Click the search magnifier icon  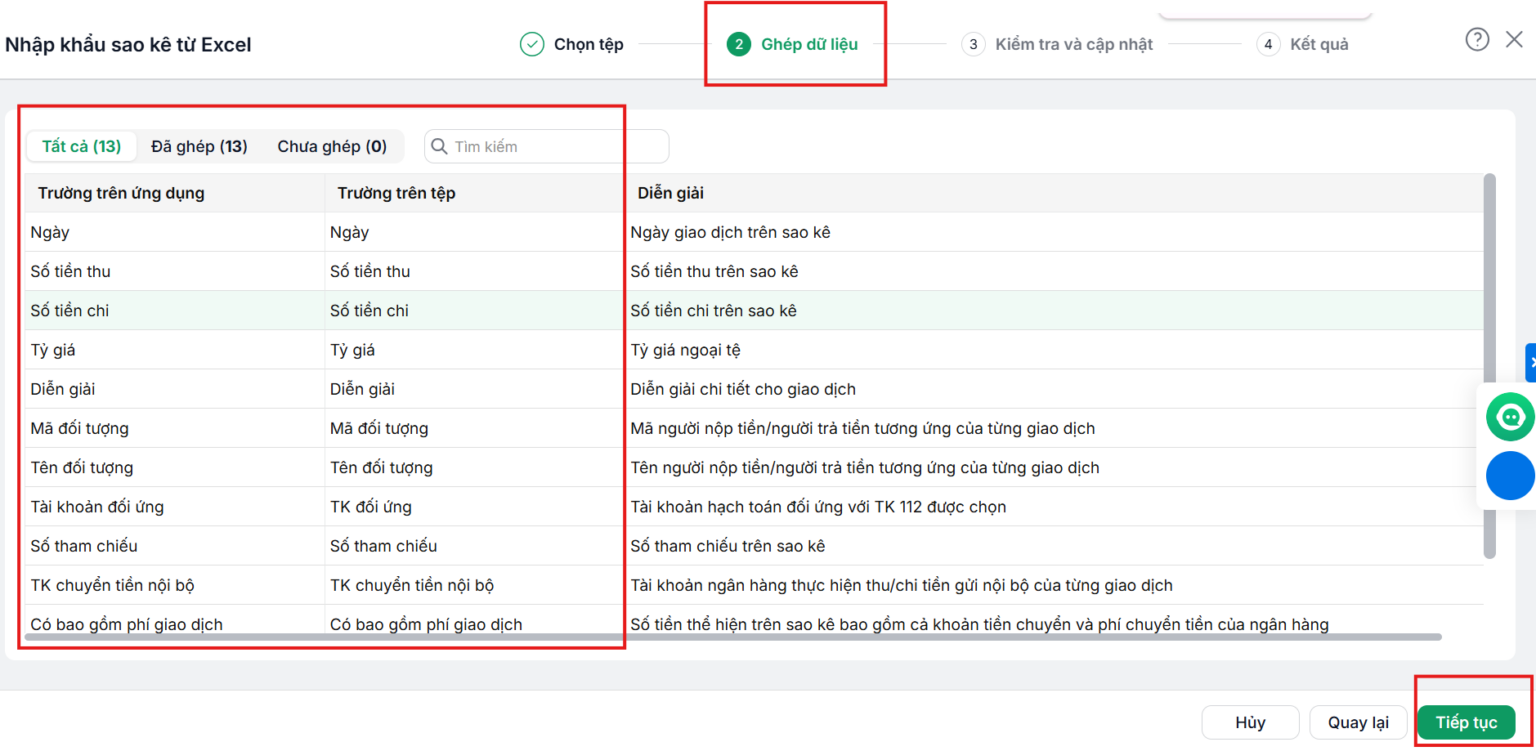(438, 146)
